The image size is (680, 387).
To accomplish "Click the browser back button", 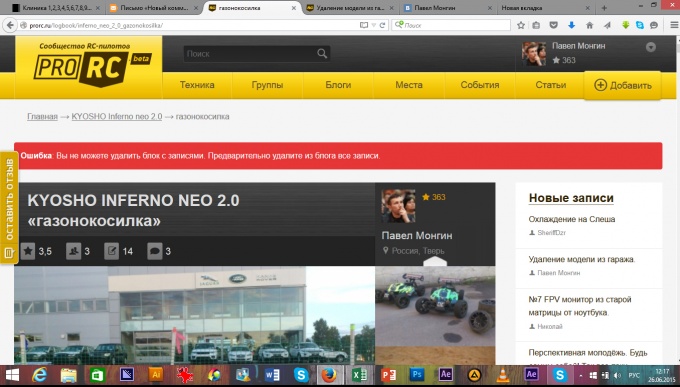I will [x=10, y=25].
